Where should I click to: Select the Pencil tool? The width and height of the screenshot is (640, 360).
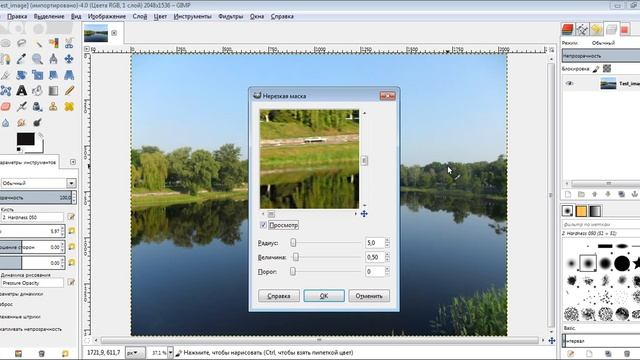[69, 91]
